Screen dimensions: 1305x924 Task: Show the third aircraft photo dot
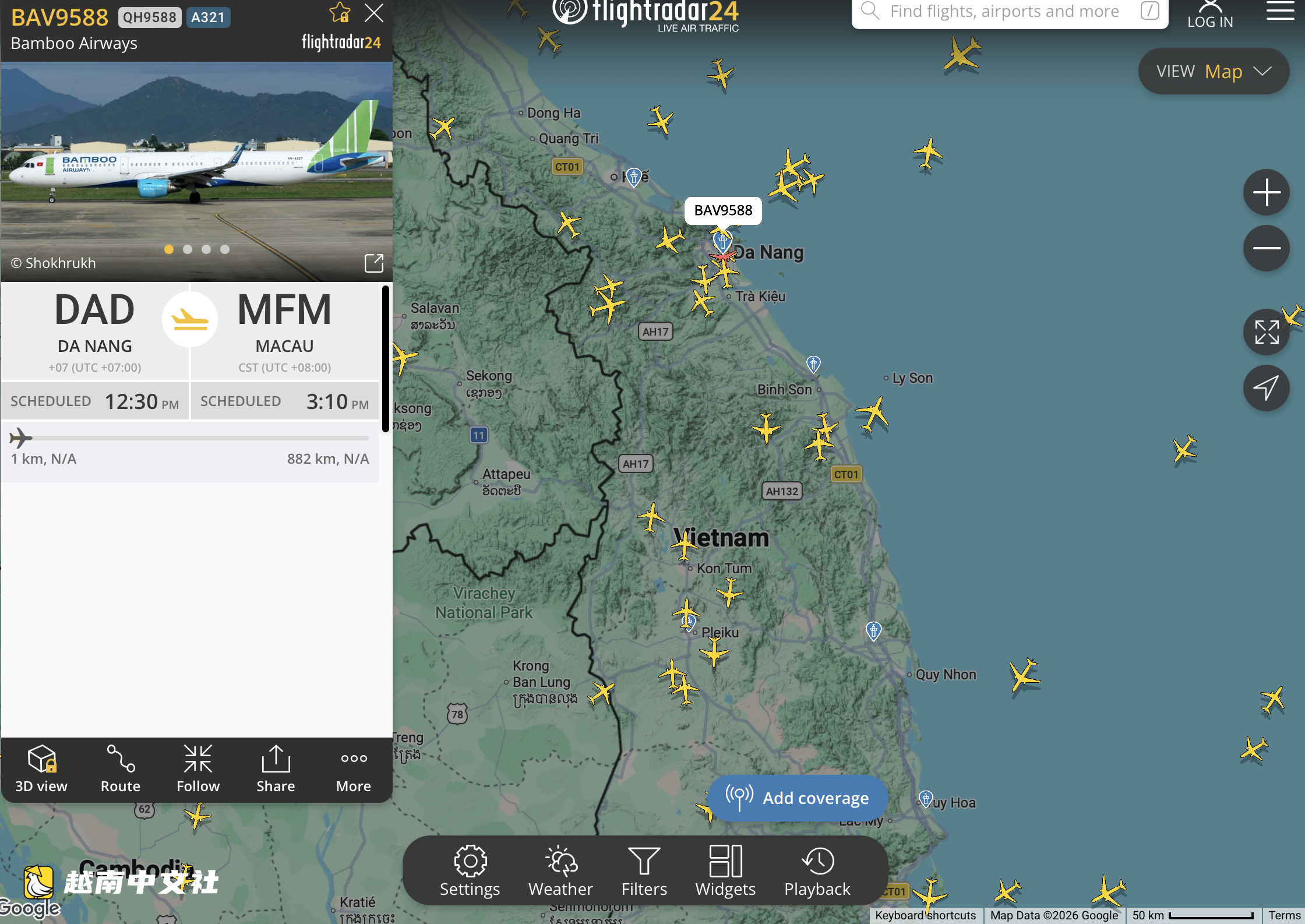(x=206, y=249)
